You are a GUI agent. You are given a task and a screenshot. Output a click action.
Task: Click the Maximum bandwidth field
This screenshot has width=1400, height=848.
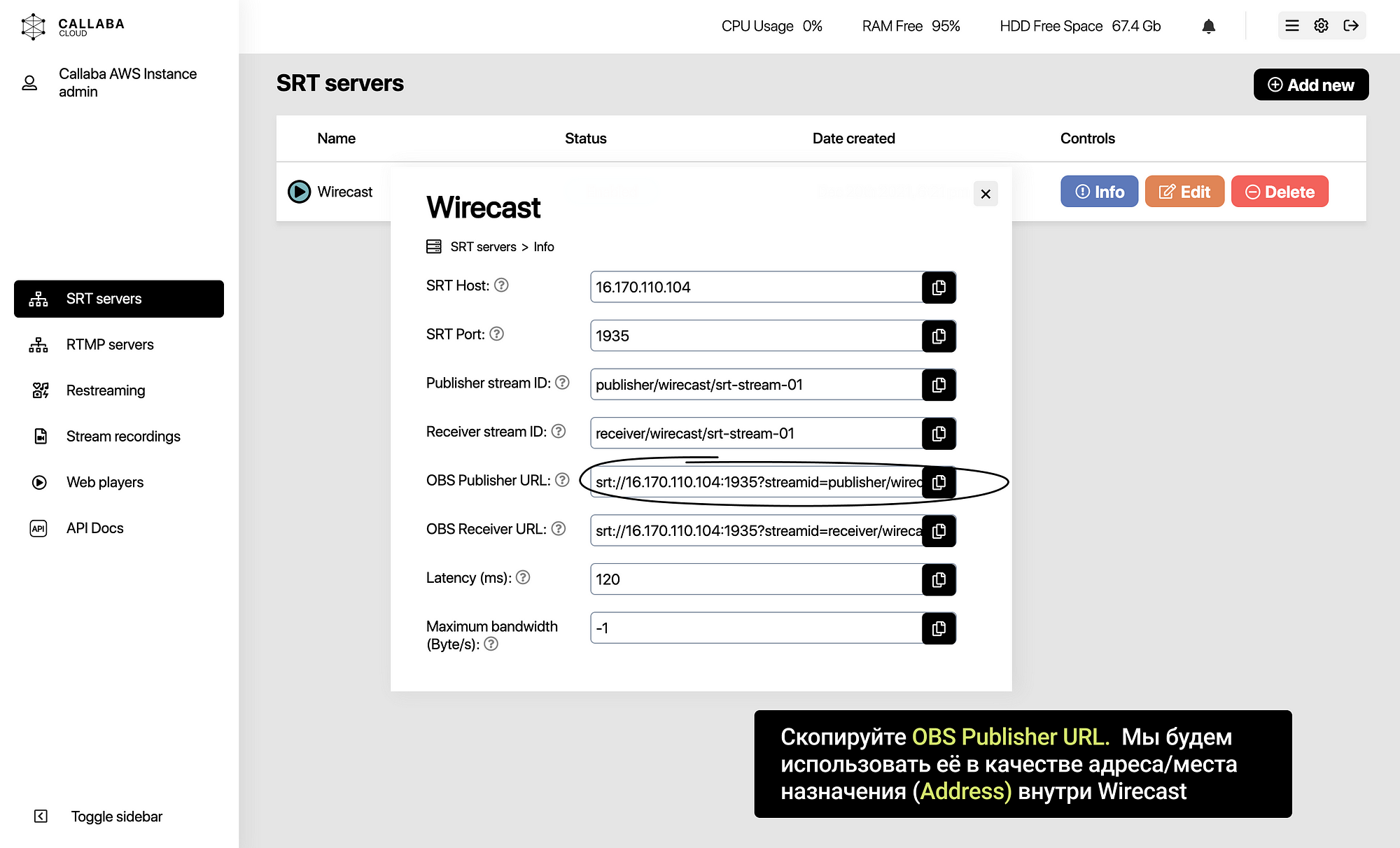coord(756,628)
